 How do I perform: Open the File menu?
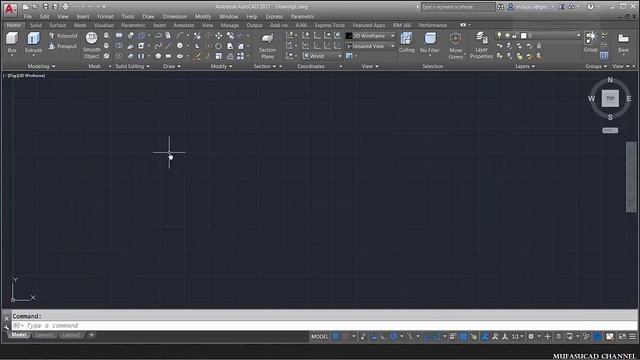pyautogui.click(x=27, y=17)
